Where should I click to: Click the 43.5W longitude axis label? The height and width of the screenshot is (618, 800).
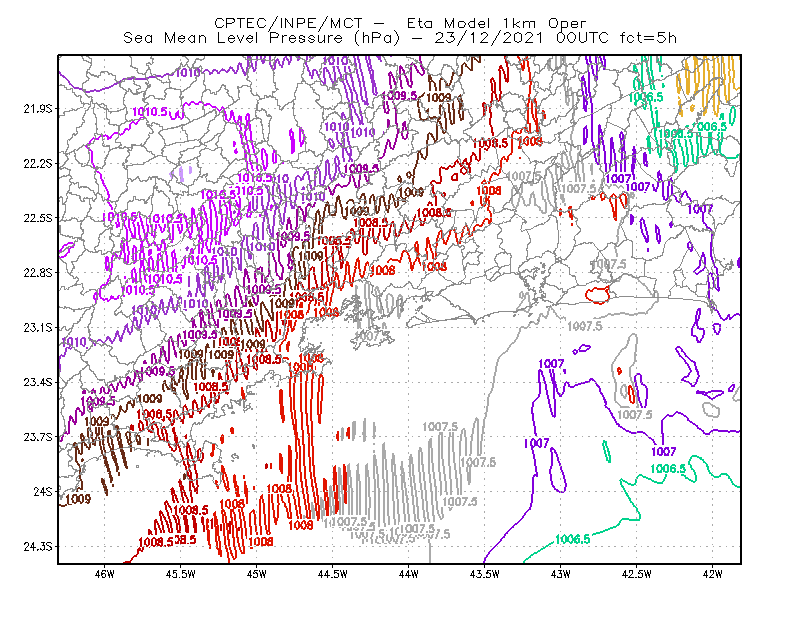coord(484,574)
